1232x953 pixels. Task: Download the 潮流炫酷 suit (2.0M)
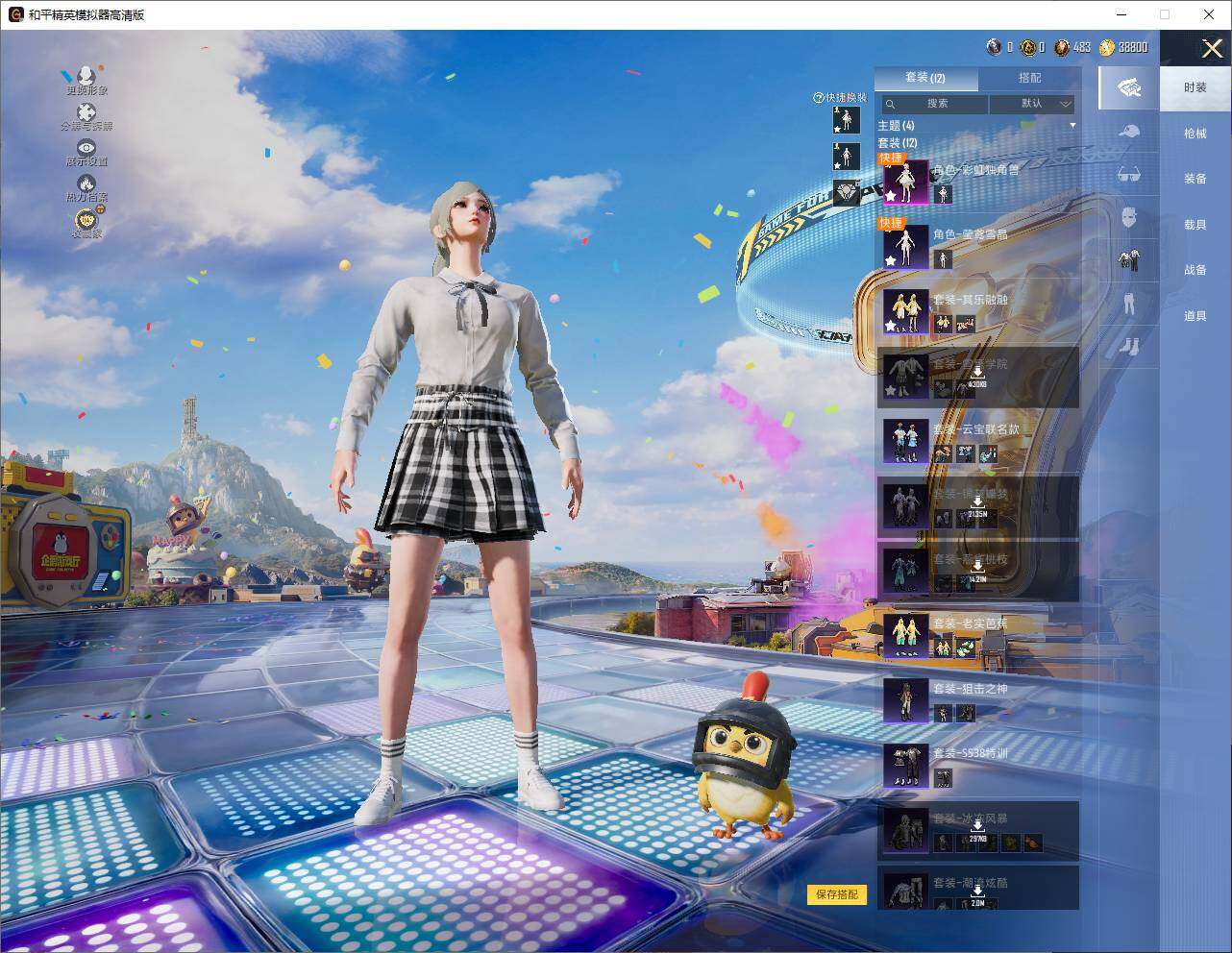pos(977,895)
